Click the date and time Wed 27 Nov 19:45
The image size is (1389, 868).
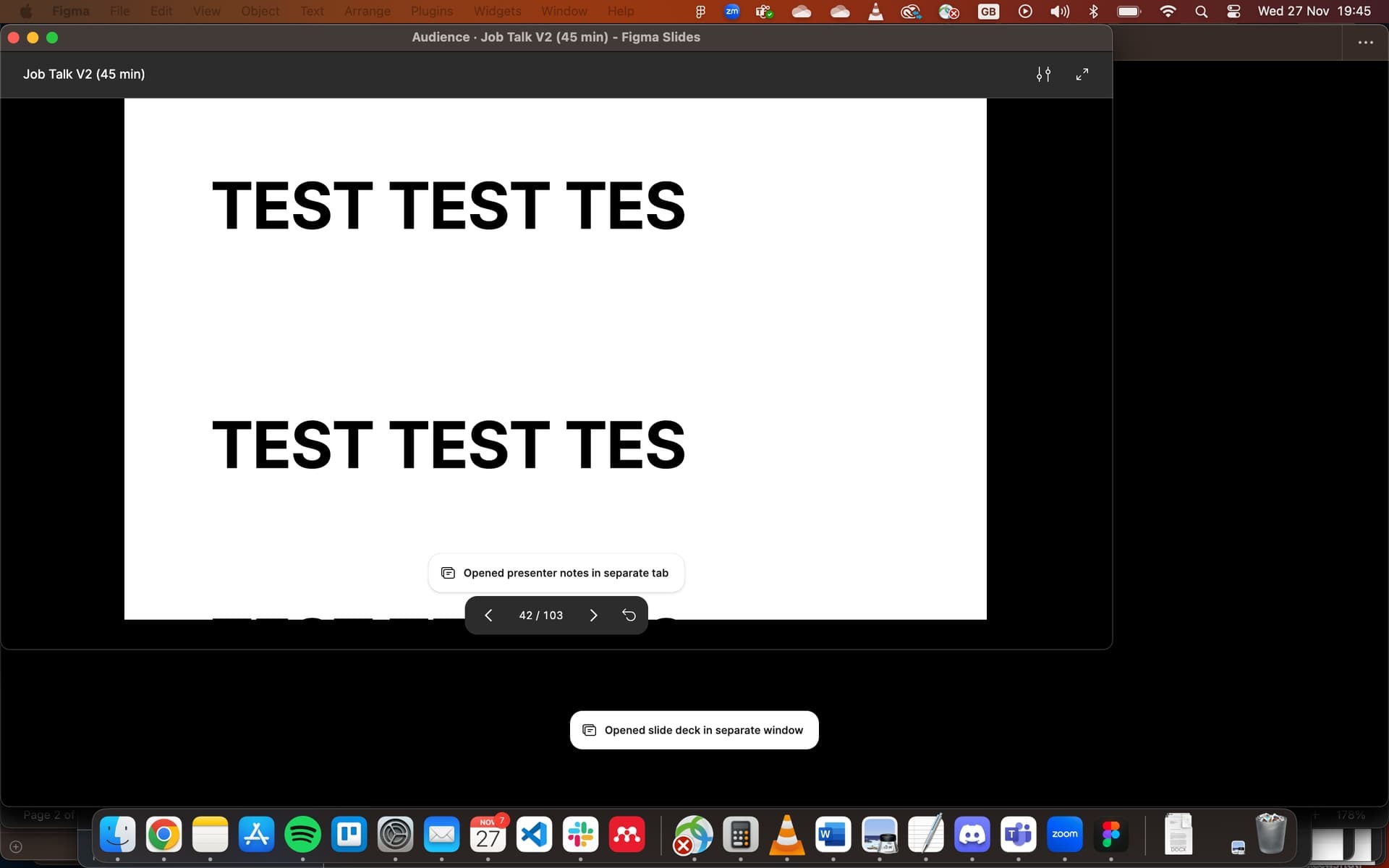1314,11
